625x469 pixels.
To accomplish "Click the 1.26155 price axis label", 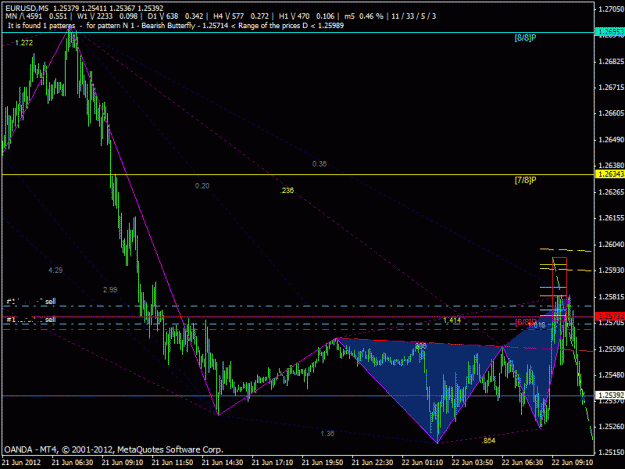I will pyautogui.click(x=611, y=218).
